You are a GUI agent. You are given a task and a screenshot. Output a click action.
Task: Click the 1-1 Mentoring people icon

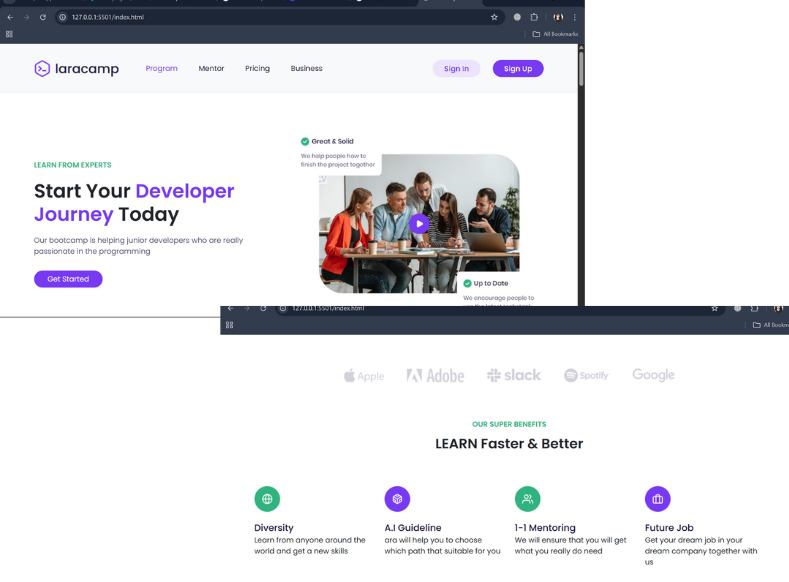(527, 498)
